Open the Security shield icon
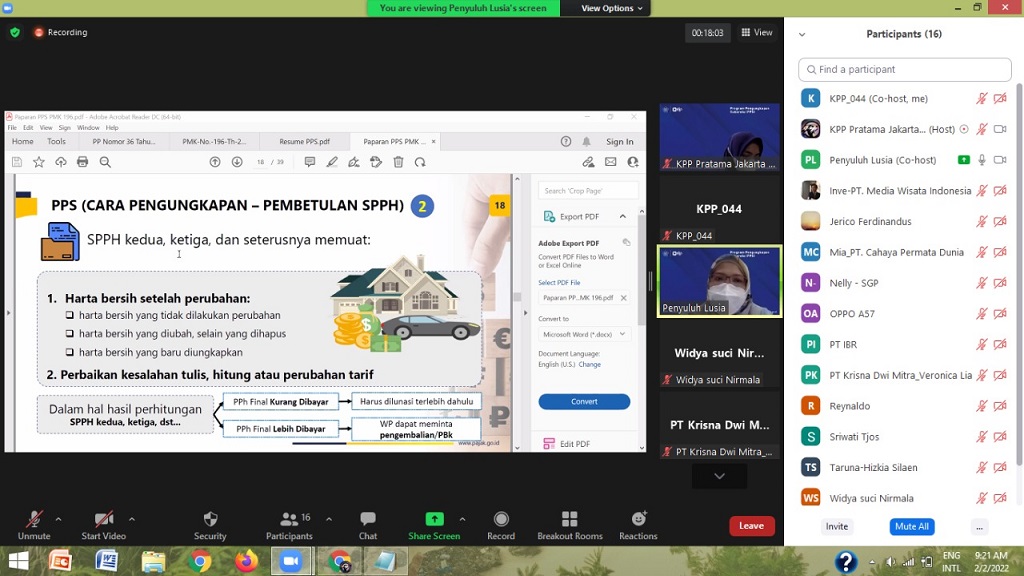This screenshot has width=1024, height=576. (x=210, y=519)
